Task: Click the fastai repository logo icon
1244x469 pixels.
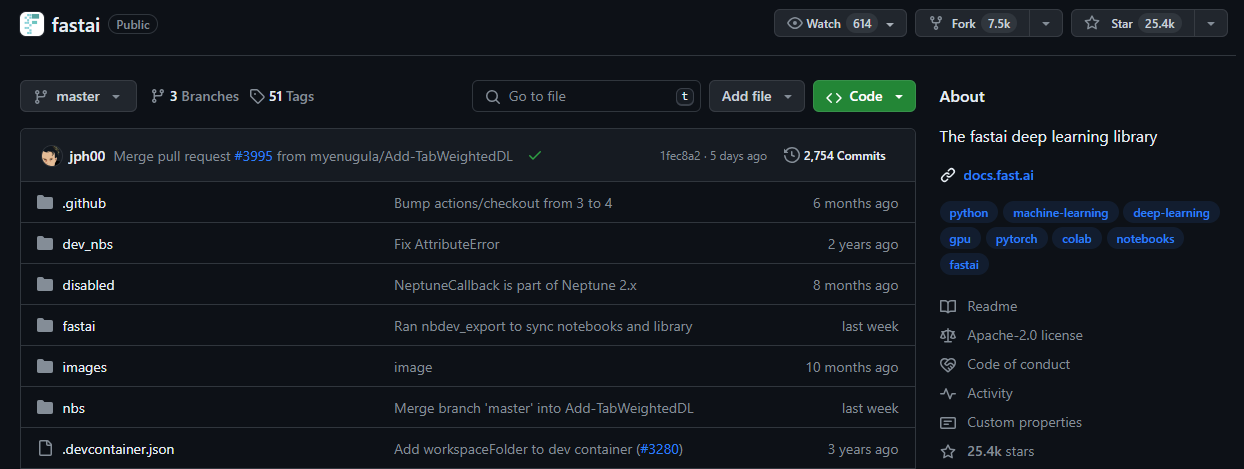Action: [32, 24]
